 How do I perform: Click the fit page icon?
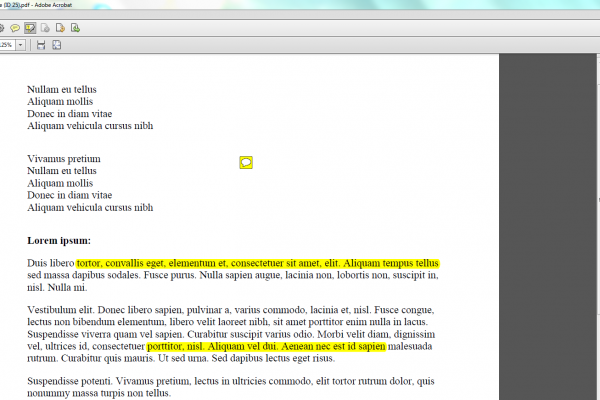(57, 45)
